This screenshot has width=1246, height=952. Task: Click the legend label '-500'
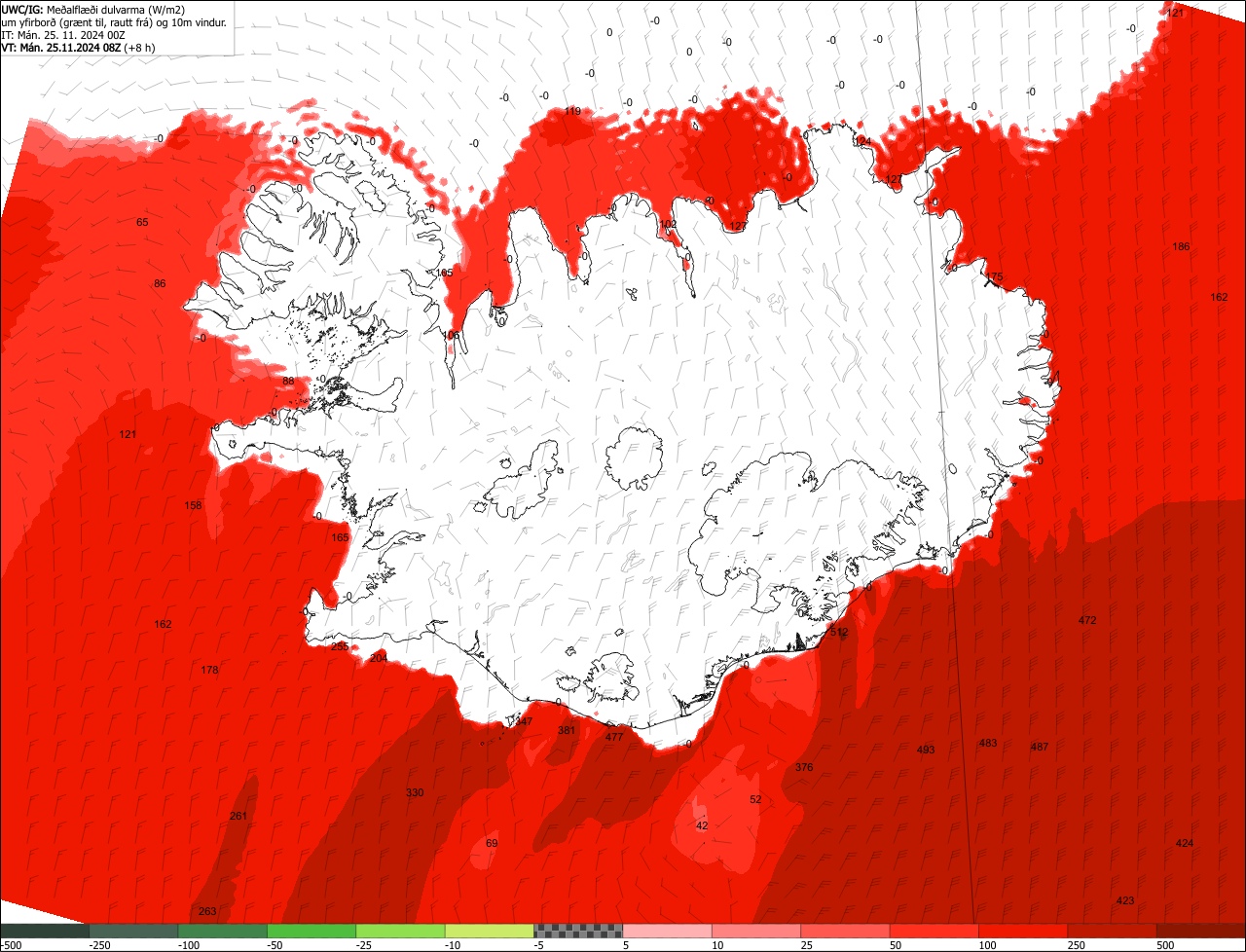pos(11,945)
